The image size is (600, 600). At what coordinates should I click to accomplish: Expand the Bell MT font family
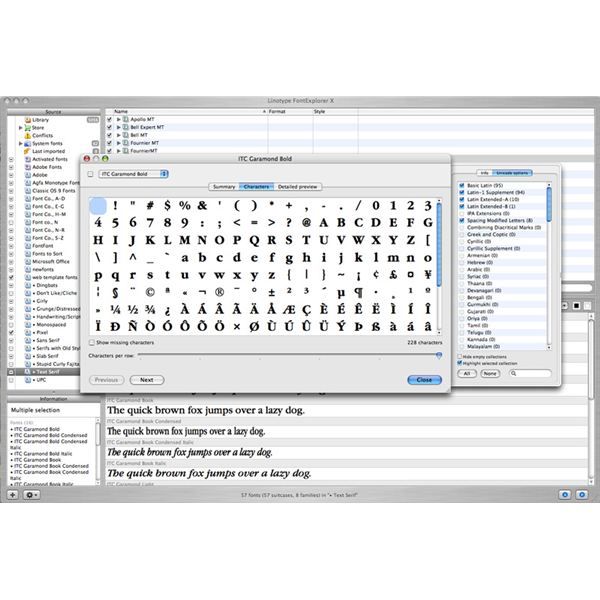pos(119,135)
